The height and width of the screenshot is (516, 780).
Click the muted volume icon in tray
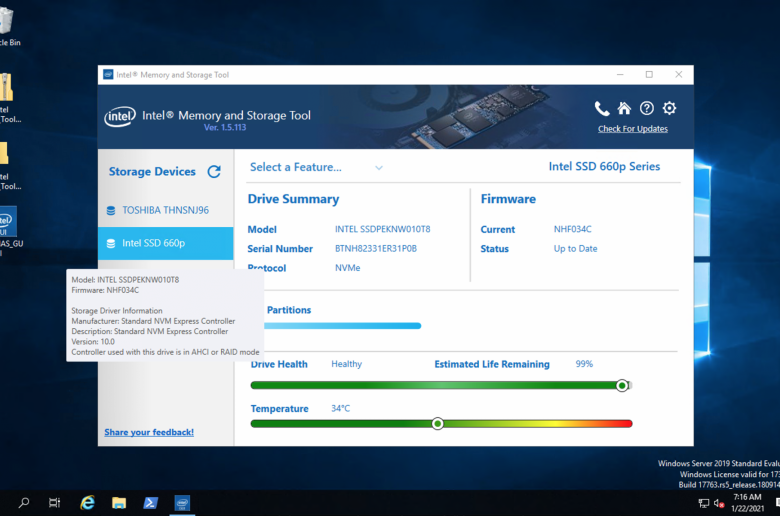(x=719, y=504)
